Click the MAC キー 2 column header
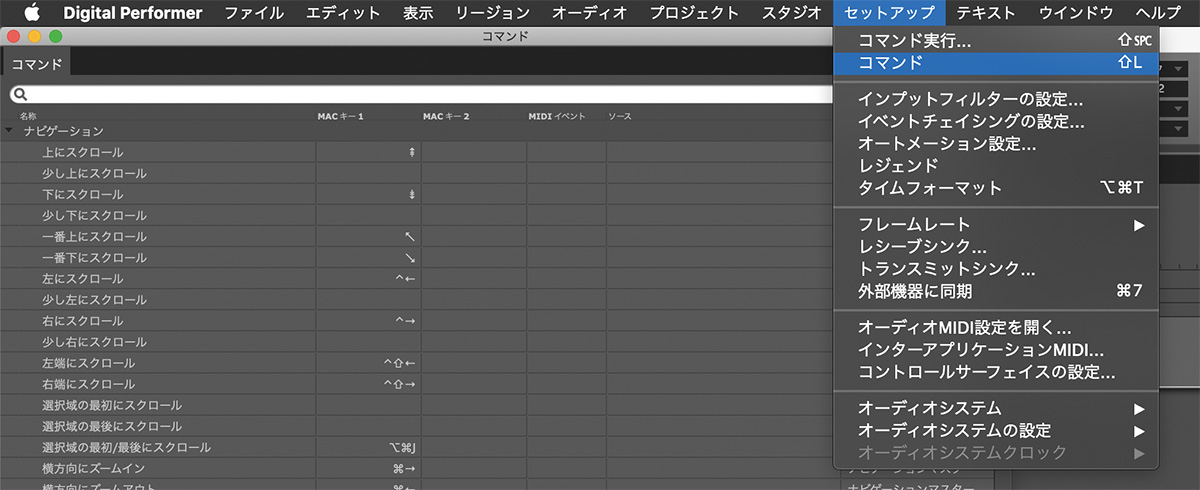The height and width of the screenshot is (490, 1200). point(446,117)
